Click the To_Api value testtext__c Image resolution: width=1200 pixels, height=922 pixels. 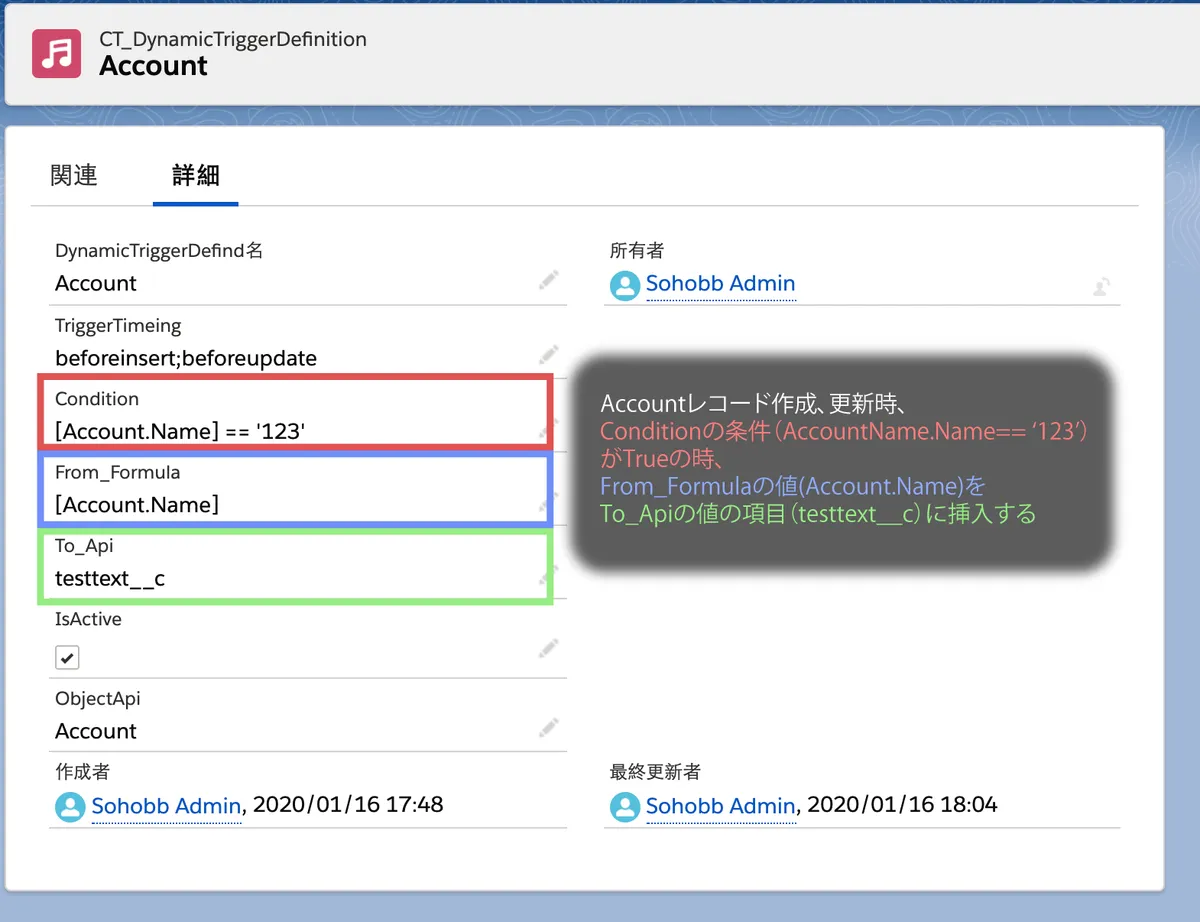(110, 578)
